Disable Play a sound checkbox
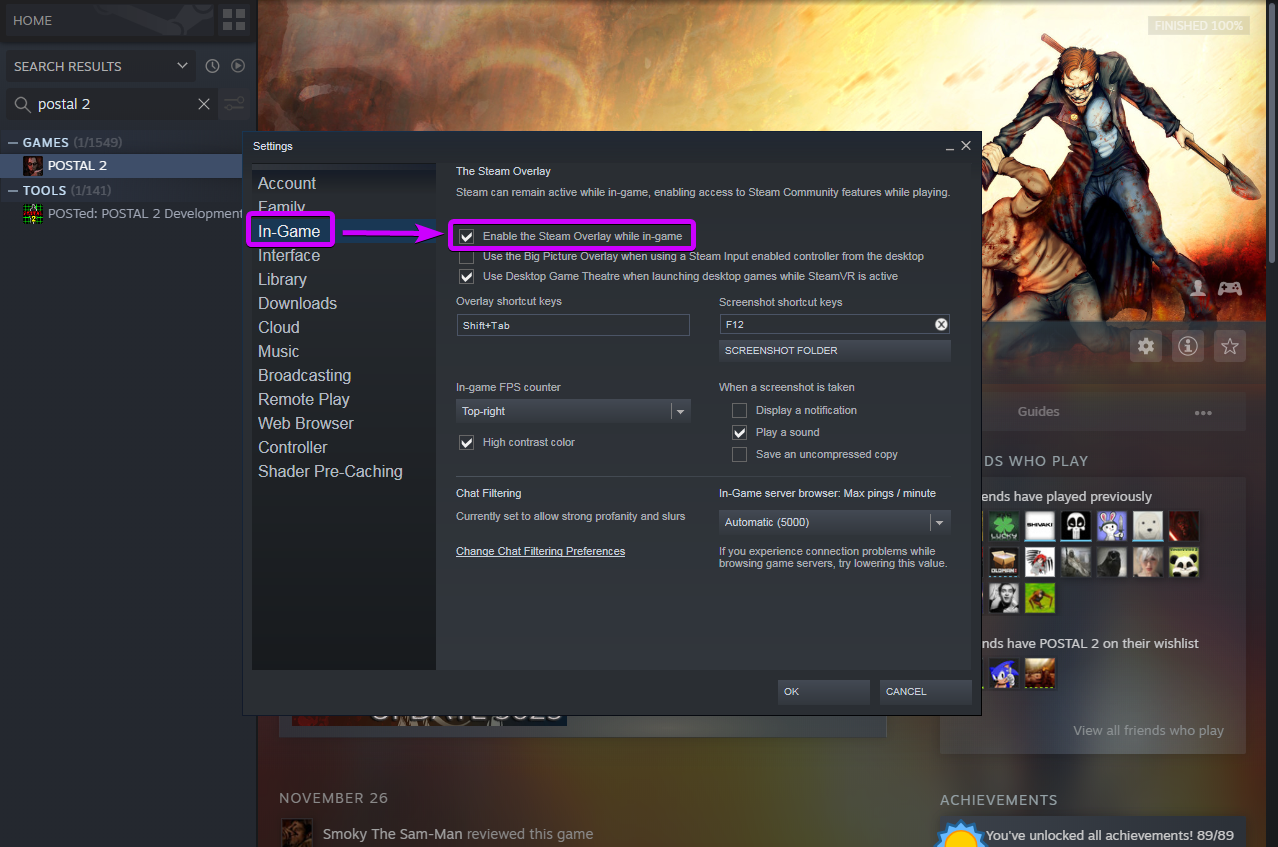This screenshot has height=847, width=1278. [x=739, y=433]
